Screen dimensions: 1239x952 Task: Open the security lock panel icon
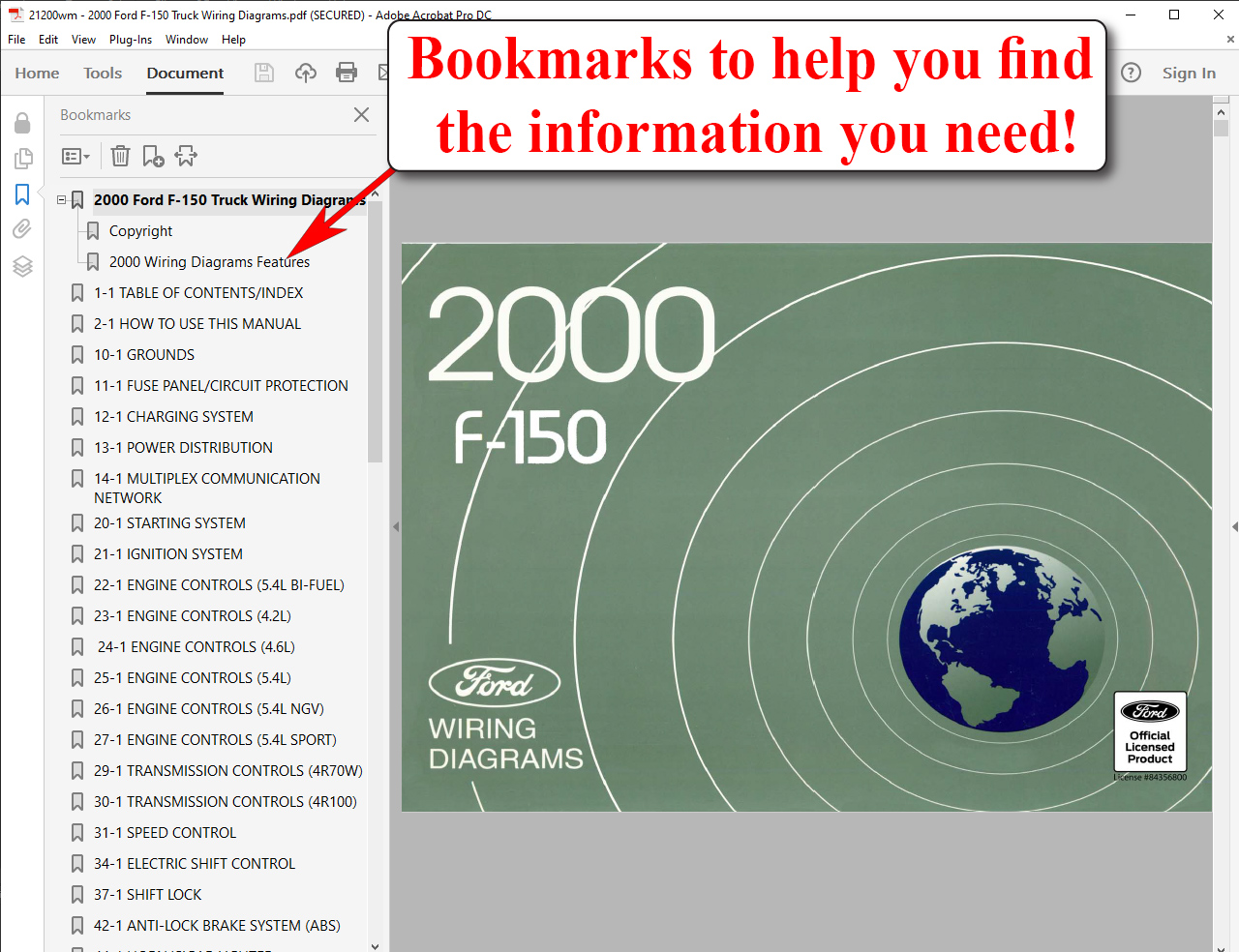click(x=22, y=123)
